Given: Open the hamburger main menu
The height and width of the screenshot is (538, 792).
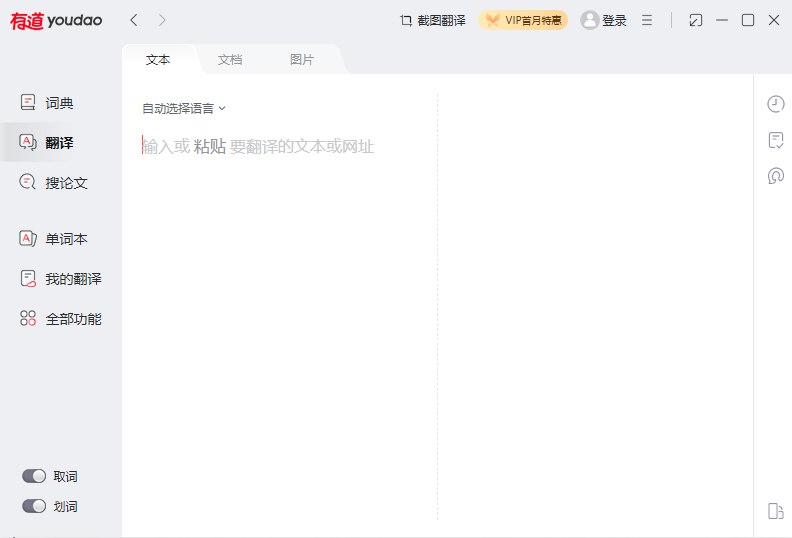Looking at the screenshot, I should (647, 20).
